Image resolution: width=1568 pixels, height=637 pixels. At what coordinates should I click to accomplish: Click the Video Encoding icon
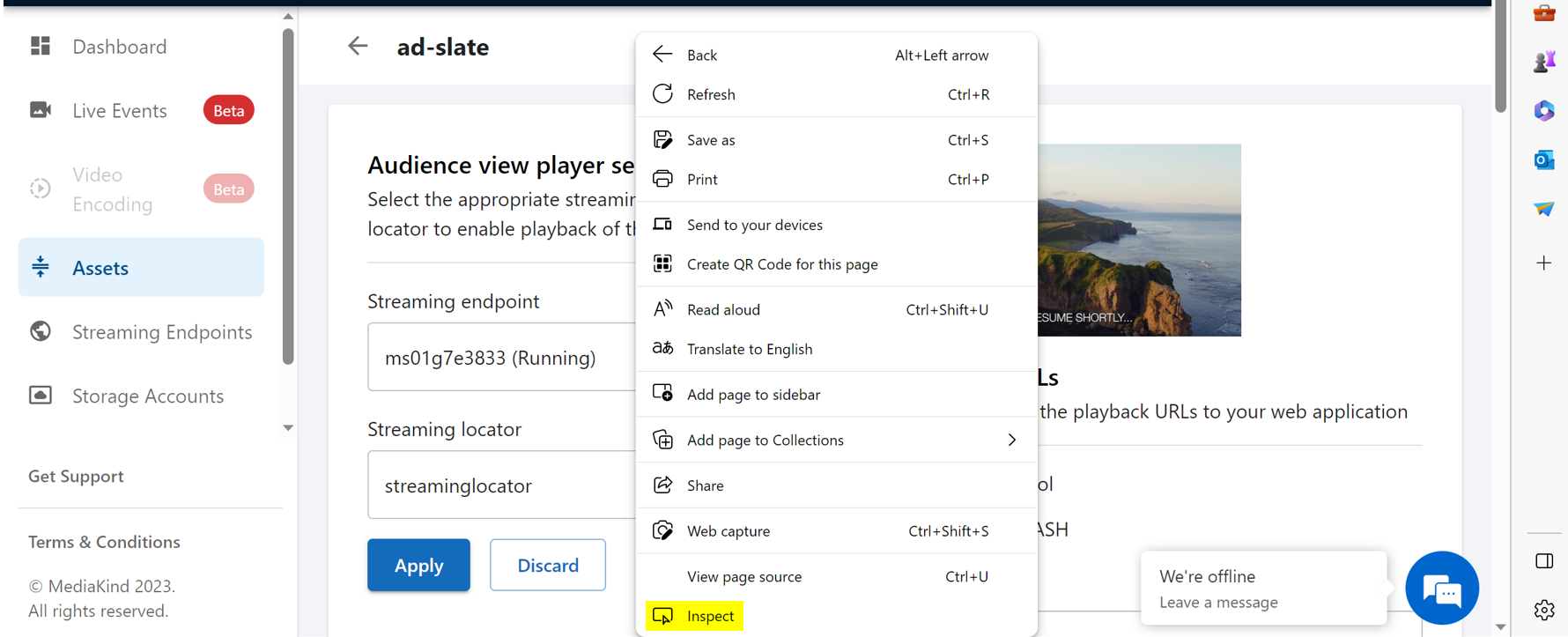41,189
